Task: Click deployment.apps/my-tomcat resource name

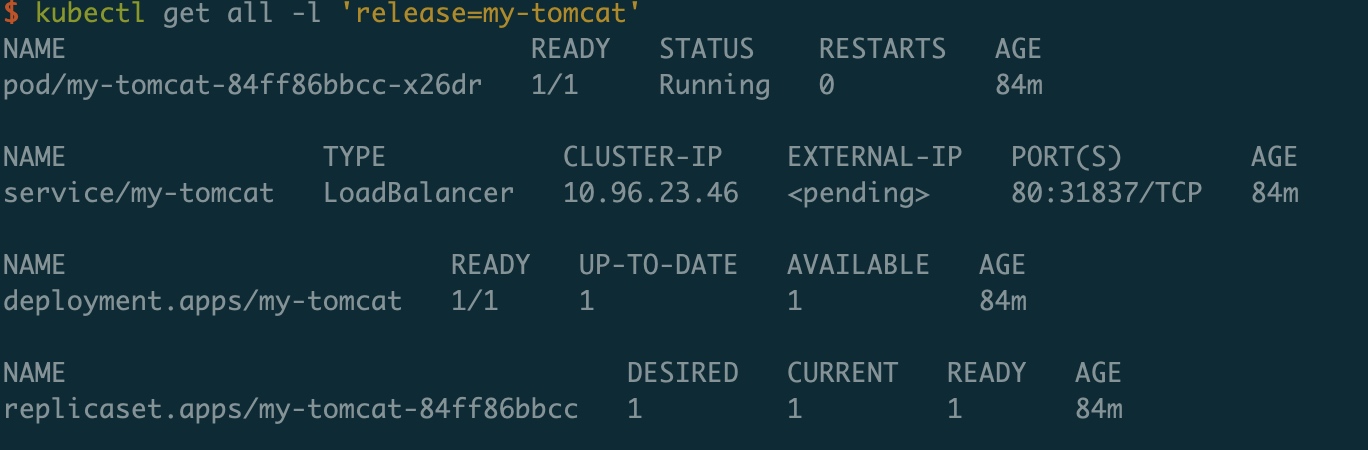Action: click(203, 301)
